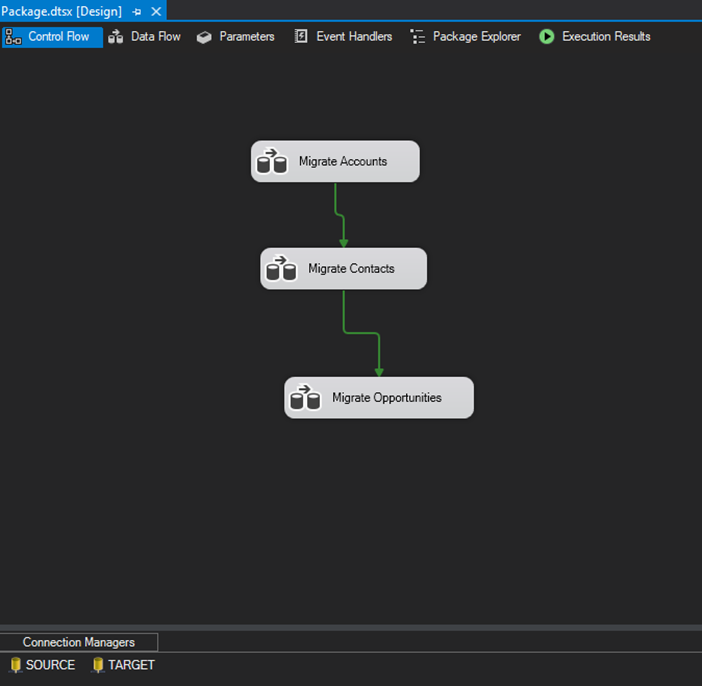Viewport: 702px width, 686px height.
Task: Click the Migrate Accounts database icon
Action: 272,161
